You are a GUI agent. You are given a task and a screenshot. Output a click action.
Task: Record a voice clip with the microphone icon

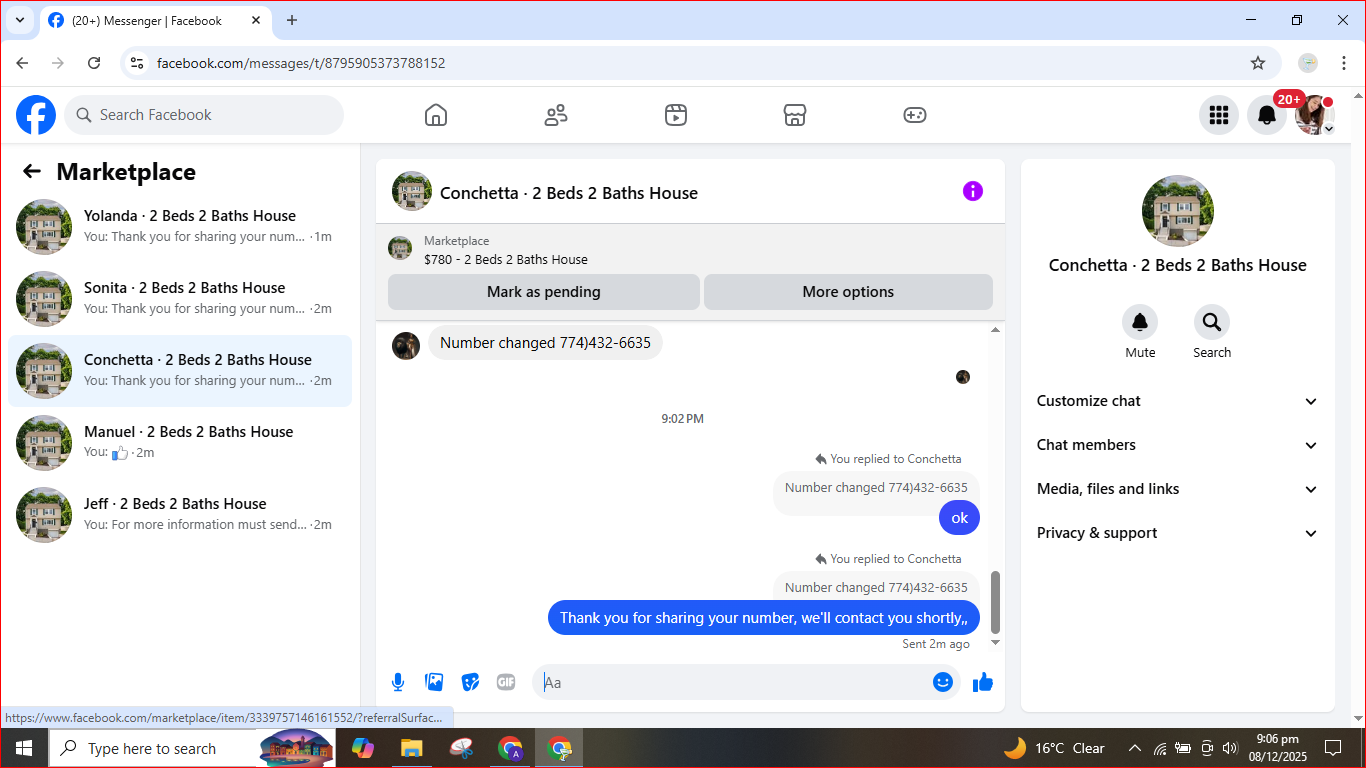[x=398, y=682]
